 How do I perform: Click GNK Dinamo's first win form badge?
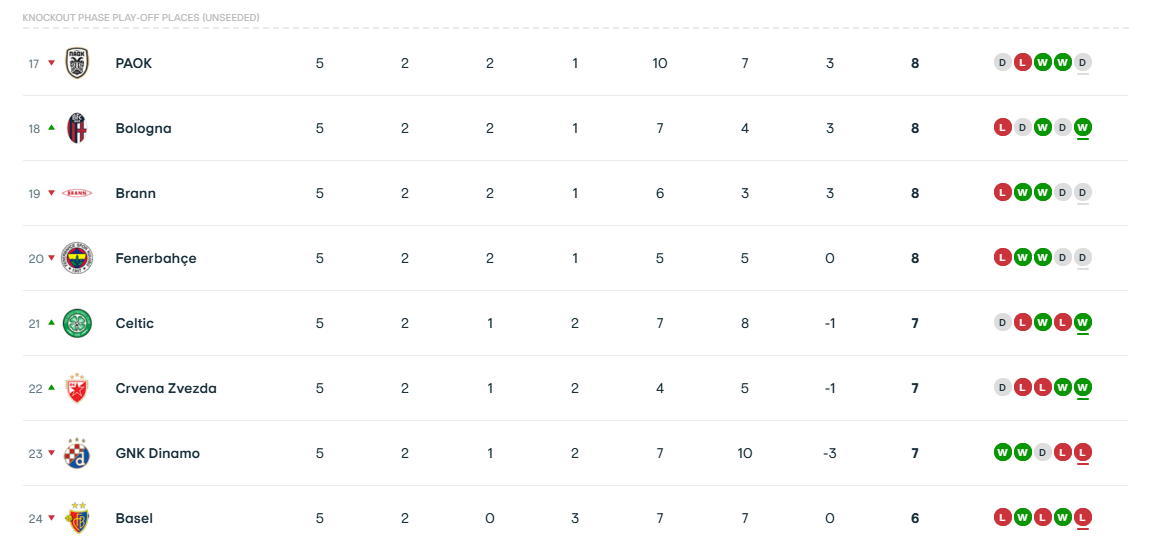pyautogui.click(x=1002, y=453)
